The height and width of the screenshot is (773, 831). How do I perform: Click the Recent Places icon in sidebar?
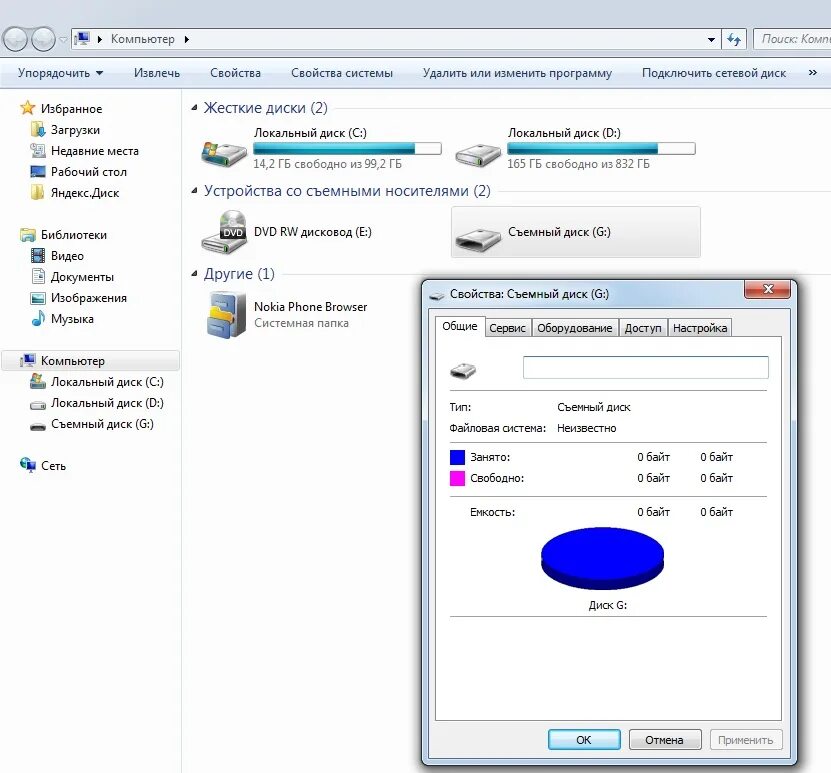coord(38,150)
